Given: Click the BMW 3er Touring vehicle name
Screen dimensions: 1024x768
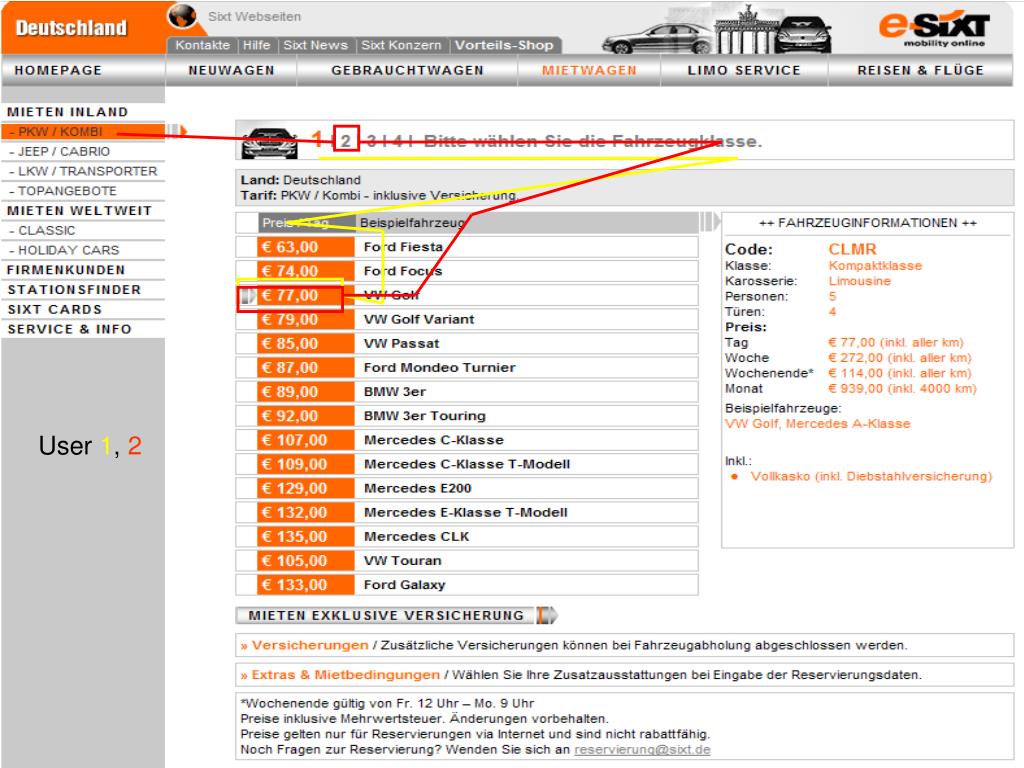Looking at the screenshot, I should 424,416.
